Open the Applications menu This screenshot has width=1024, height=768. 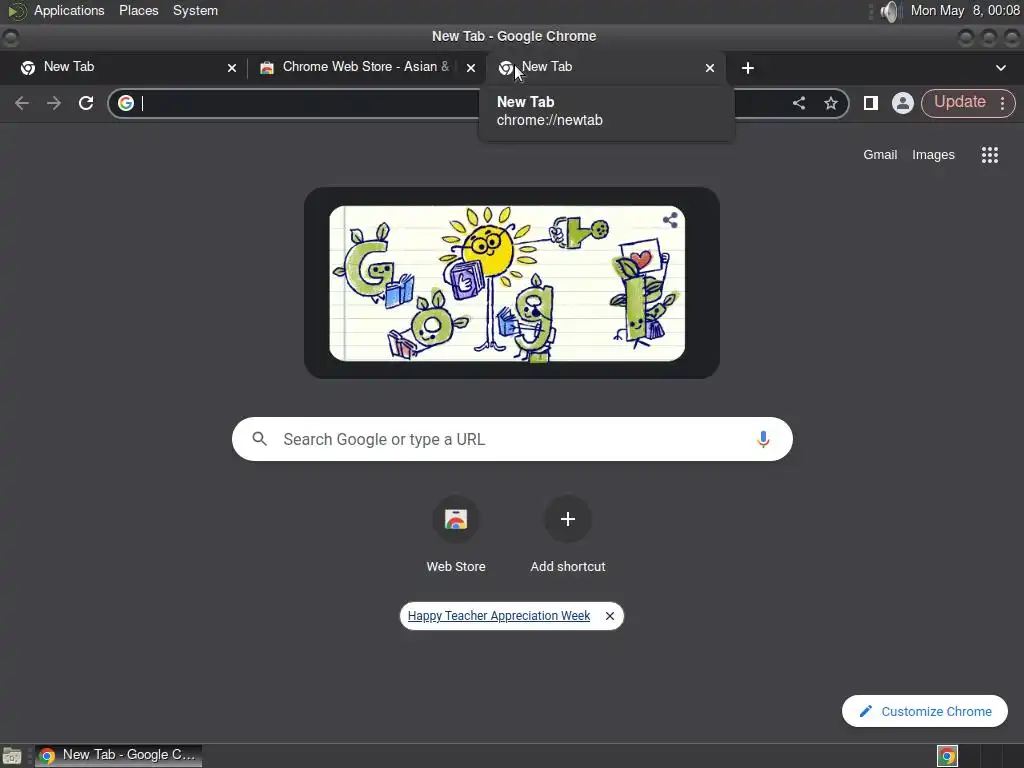(x=69, y=11)
